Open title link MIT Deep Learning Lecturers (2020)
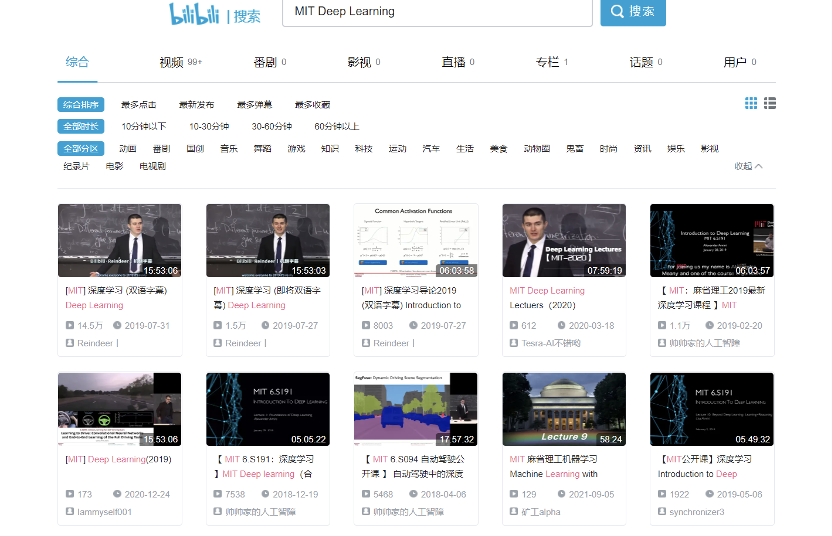This screenshot has height=536, width=832. click(x=547, y=298)
